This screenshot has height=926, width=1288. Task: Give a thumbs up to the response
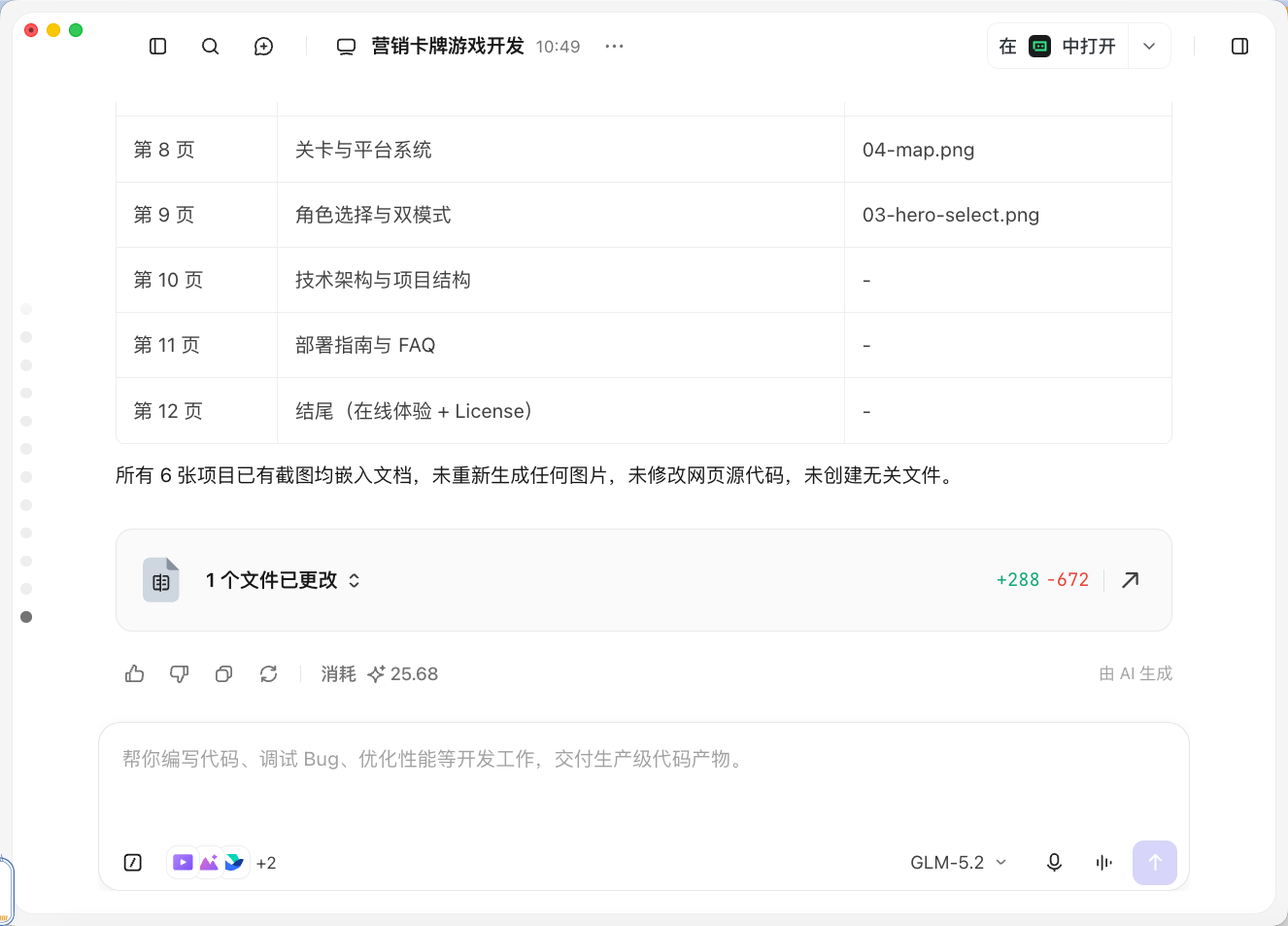tap(135, 674)
